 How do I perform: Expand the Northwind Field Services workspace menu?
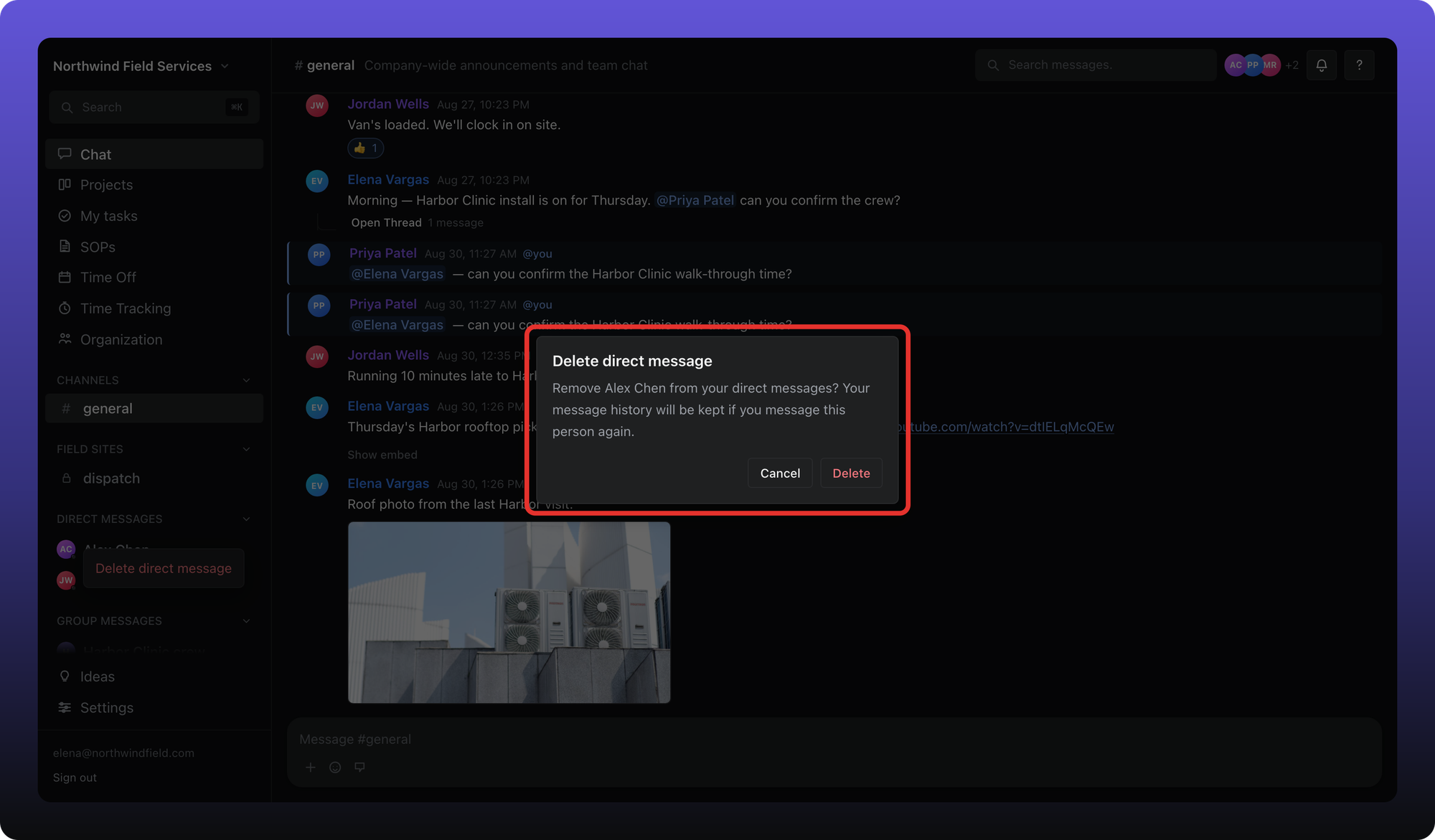point(141,66)
